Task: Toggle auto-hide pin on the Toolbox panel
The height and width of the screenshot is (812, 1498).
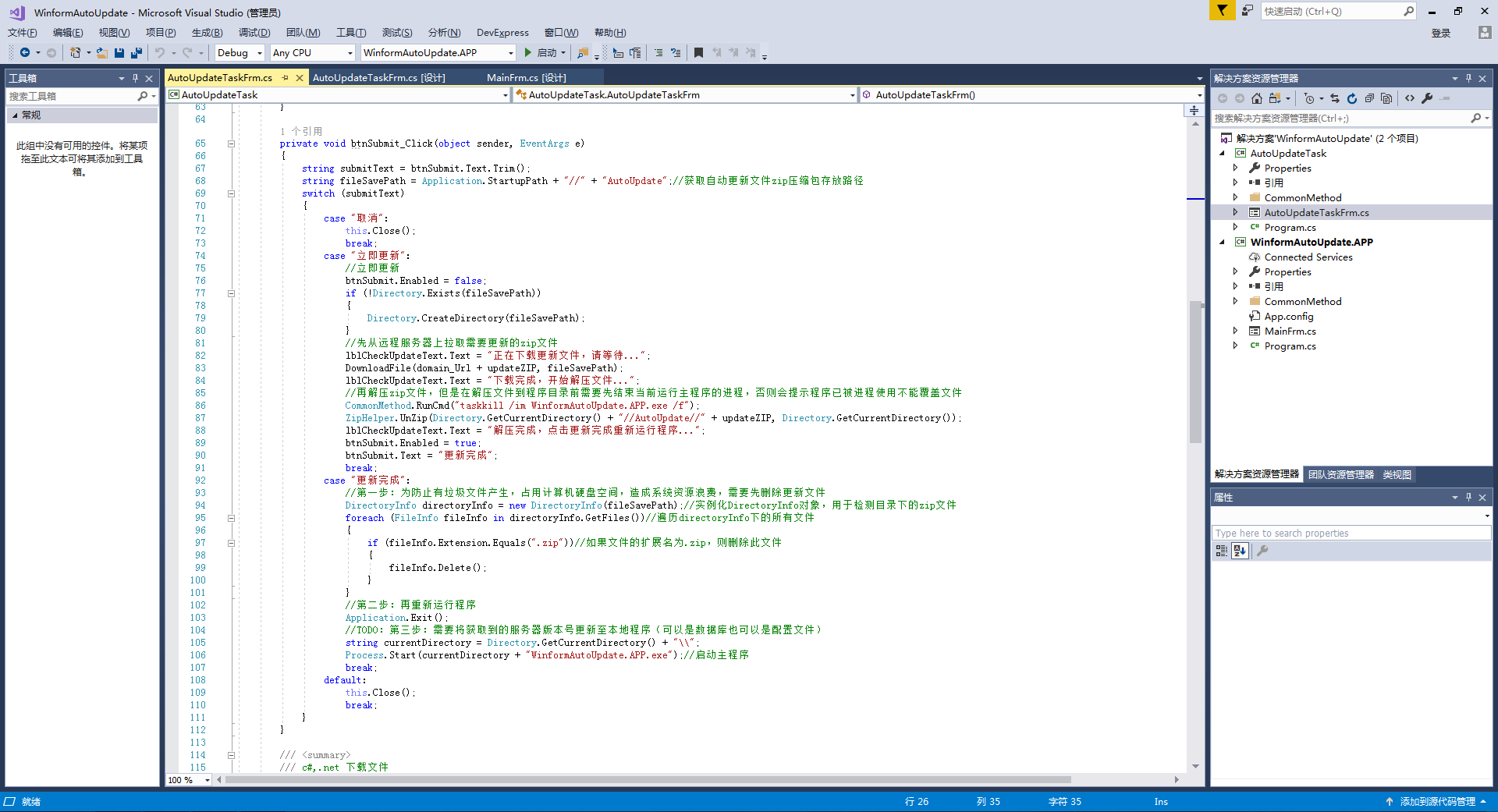Action: (135, 78)
